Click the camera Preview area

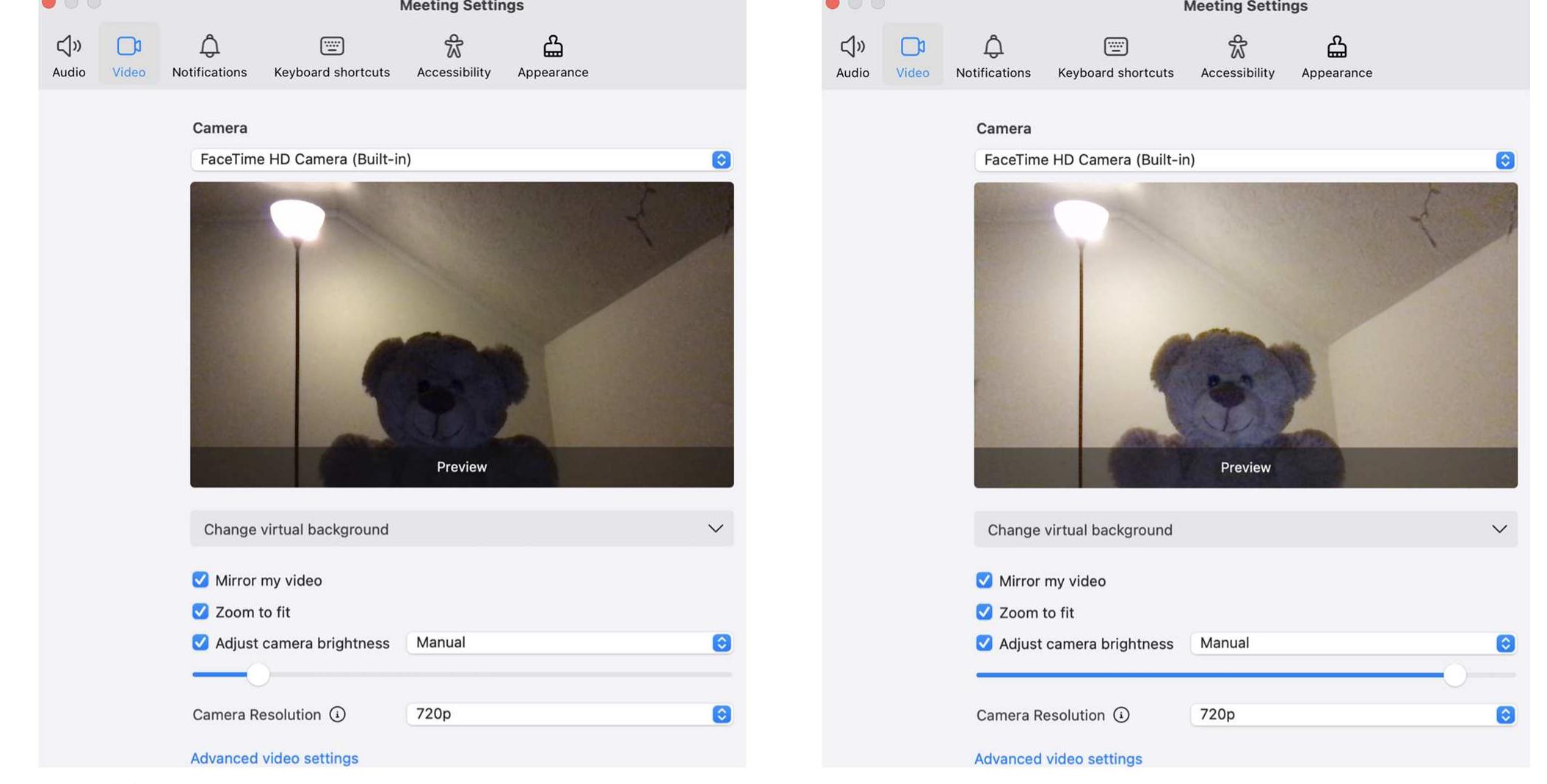(x=461, y=334)
